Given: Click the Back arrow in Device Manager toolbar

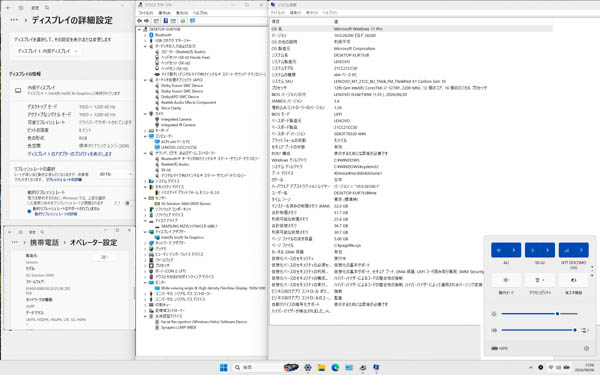Looking at the screenshot, I should (x=140, y=21).
